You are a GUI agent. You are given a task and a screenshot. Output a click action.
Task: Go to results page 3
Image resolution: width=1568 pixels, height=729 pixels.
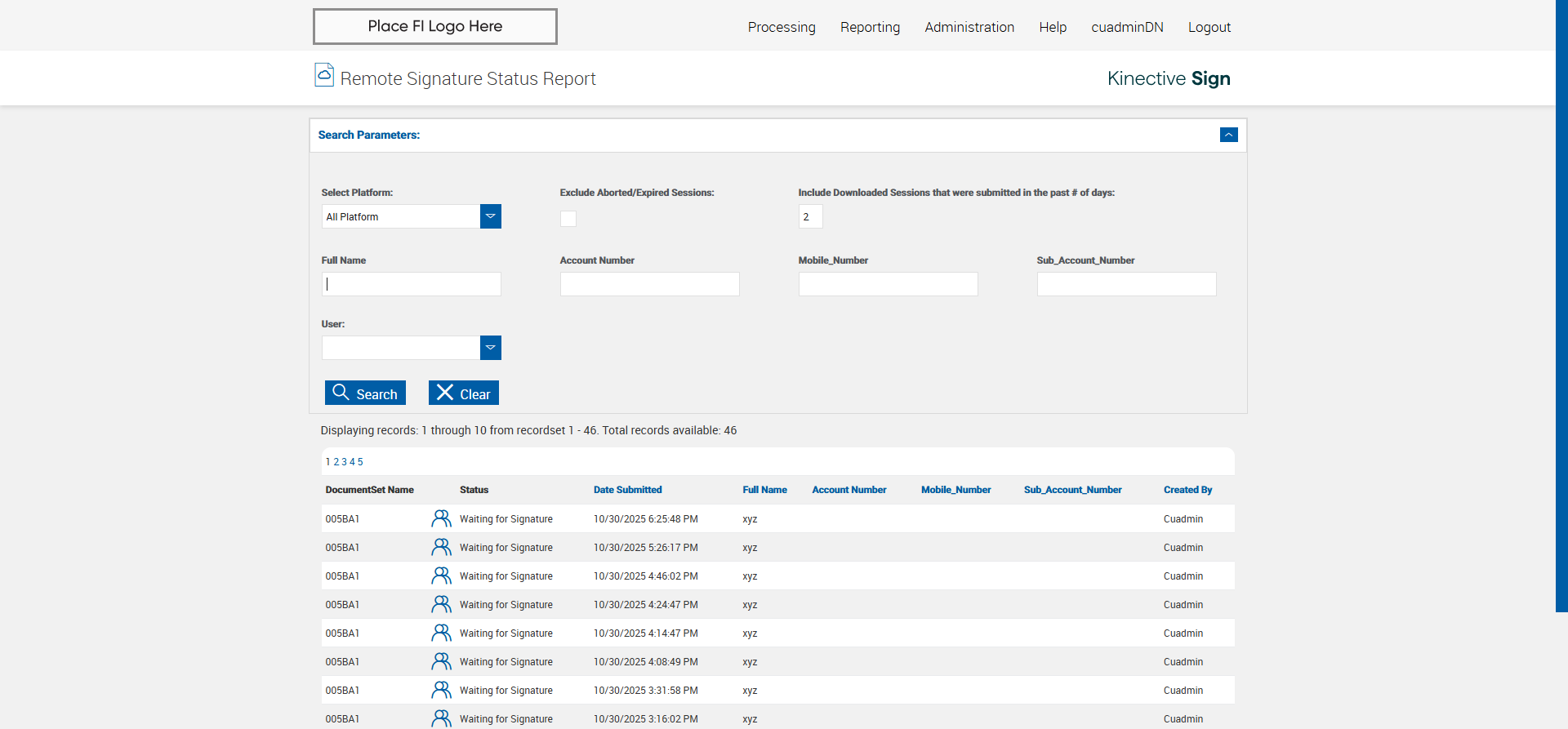[x=344, y=462]
